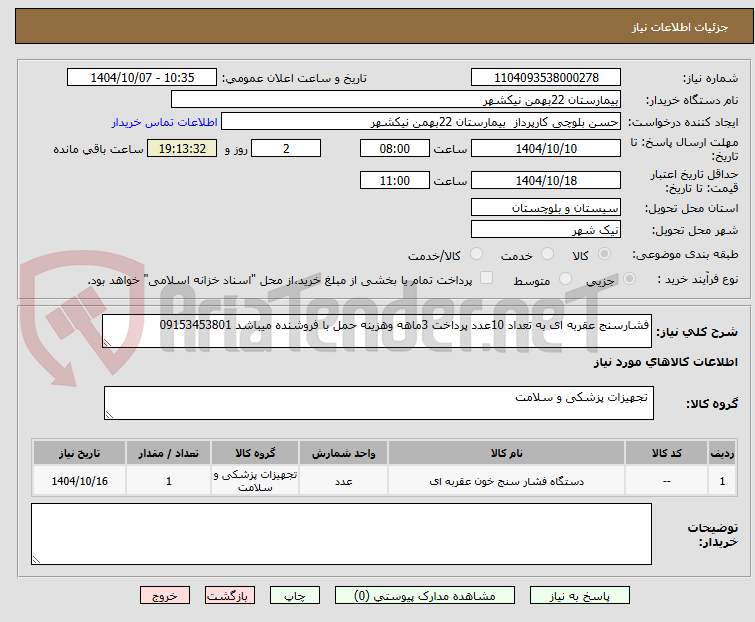Screen dimensions: 755x622
Task: Click the بازگشت back button
Action: coord(230,596)
